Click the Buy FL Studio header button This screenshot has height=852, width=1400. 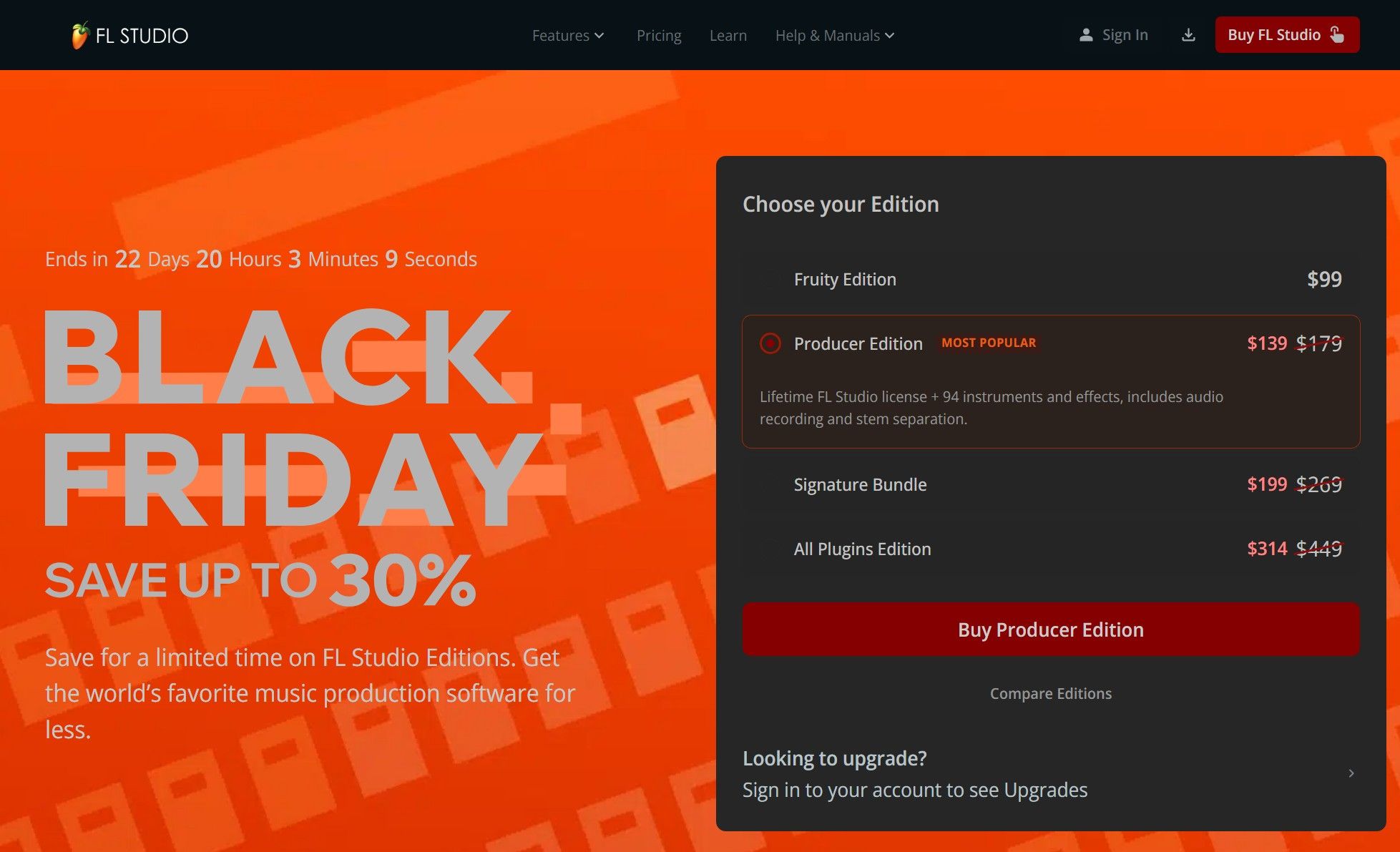1273,35
